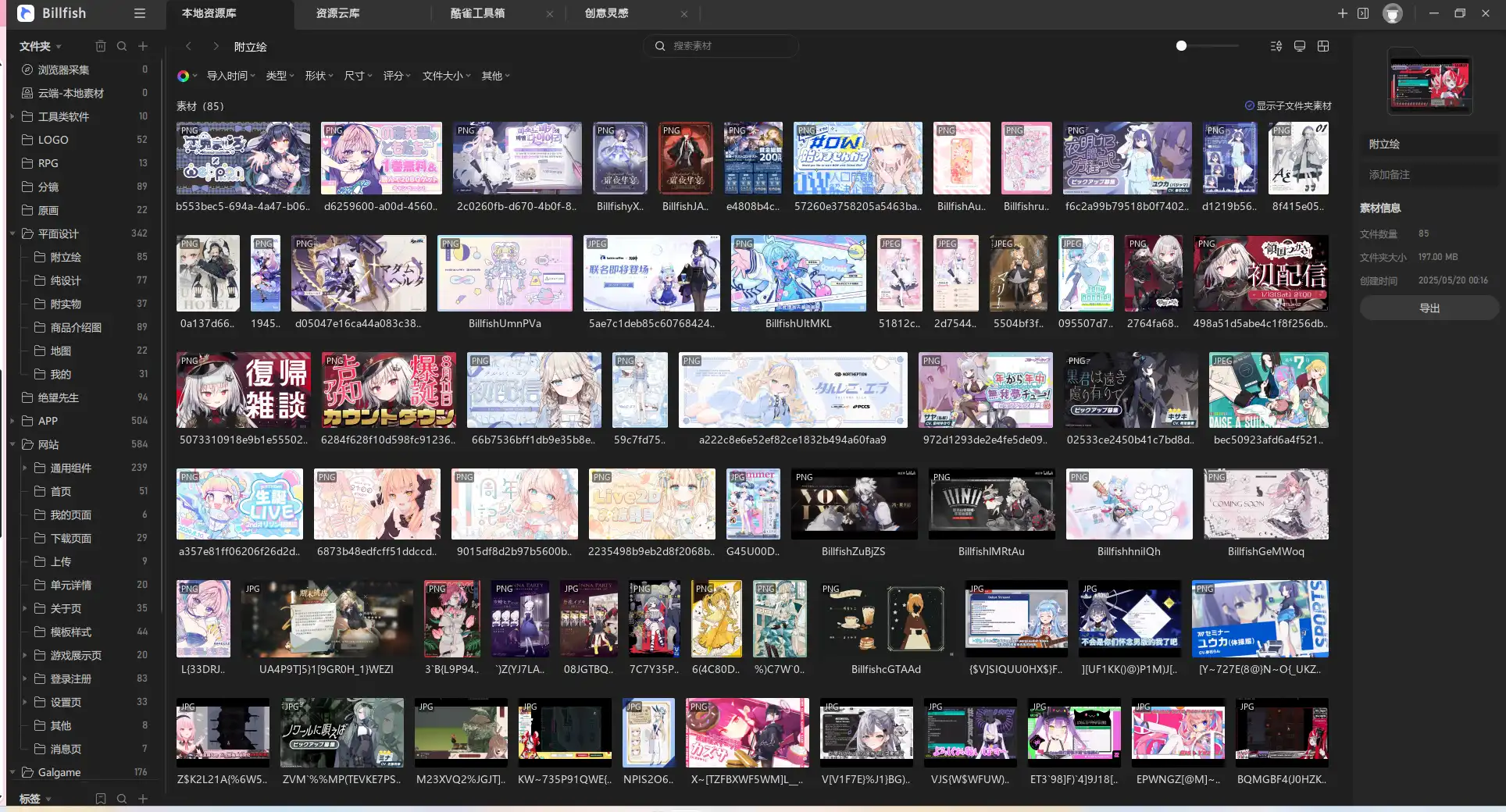Viewport: 1506px width, 812px height.
Task: Click the 导出 export button
Action: 1429,308
